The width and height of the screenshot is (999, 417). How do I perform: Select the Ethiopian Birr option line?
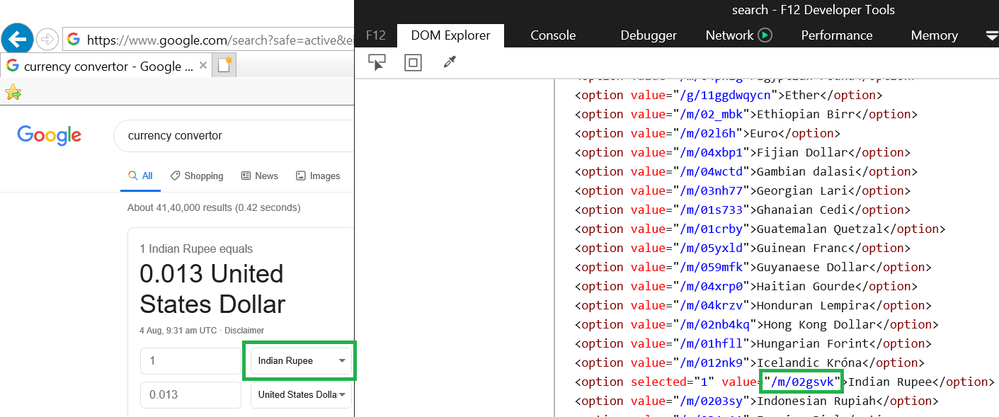pyautogui.click(x=745, y=115)
